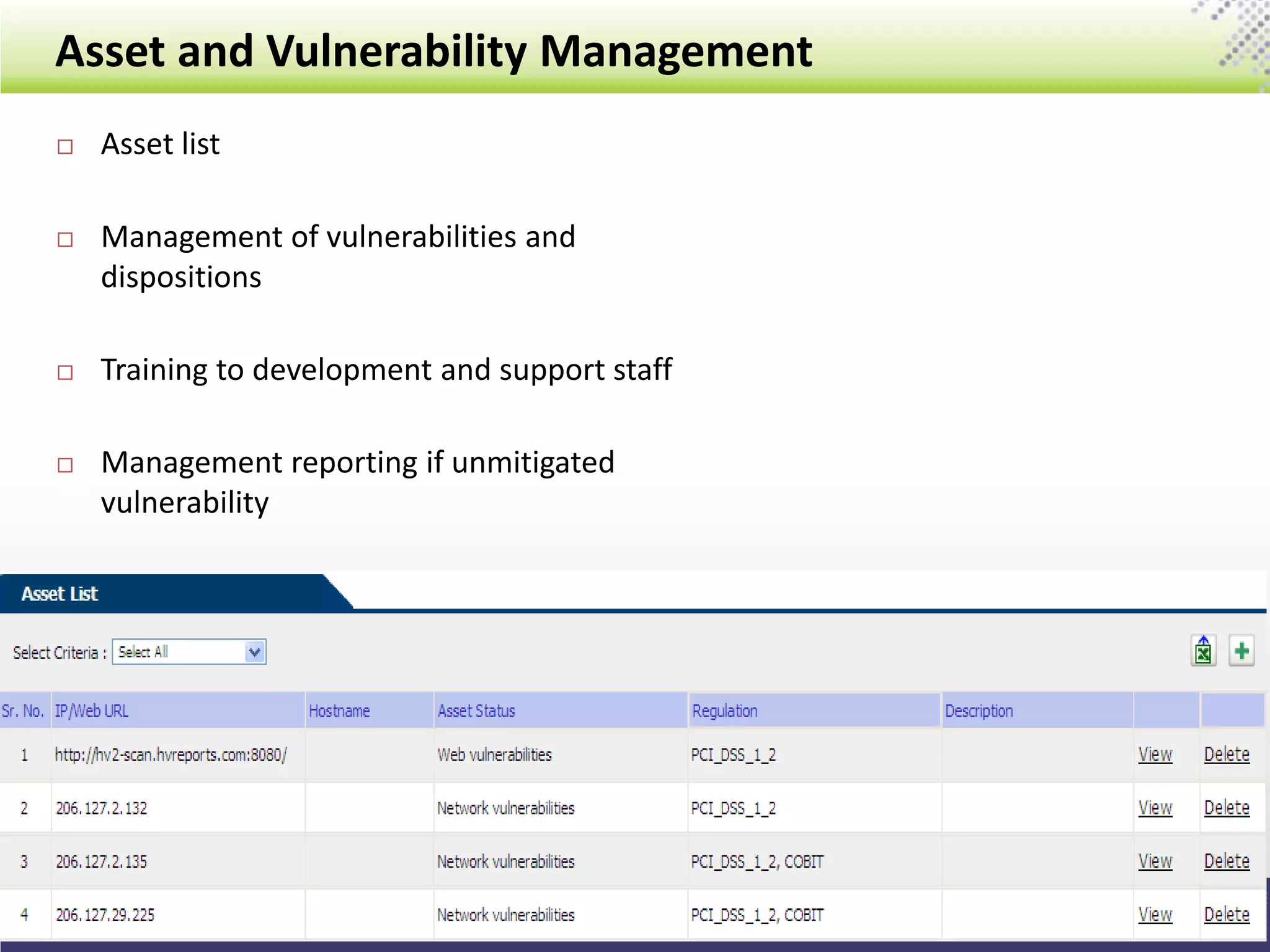Image resolution: width=1270 pixels, height=952 pixels.
Task: Open the Select Criteria dropdown
Action: [189, 652]
